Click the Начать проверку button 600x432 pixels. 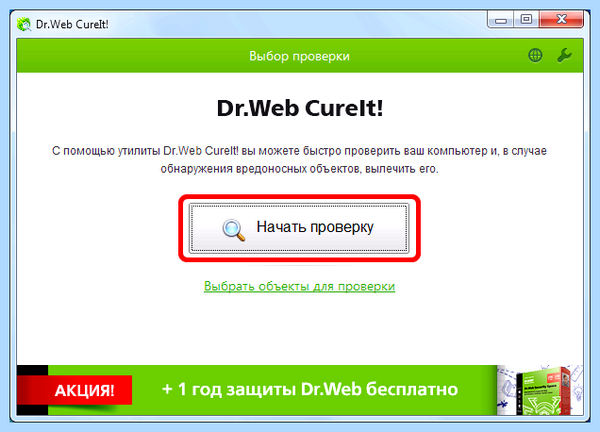[x=299, y=228]
